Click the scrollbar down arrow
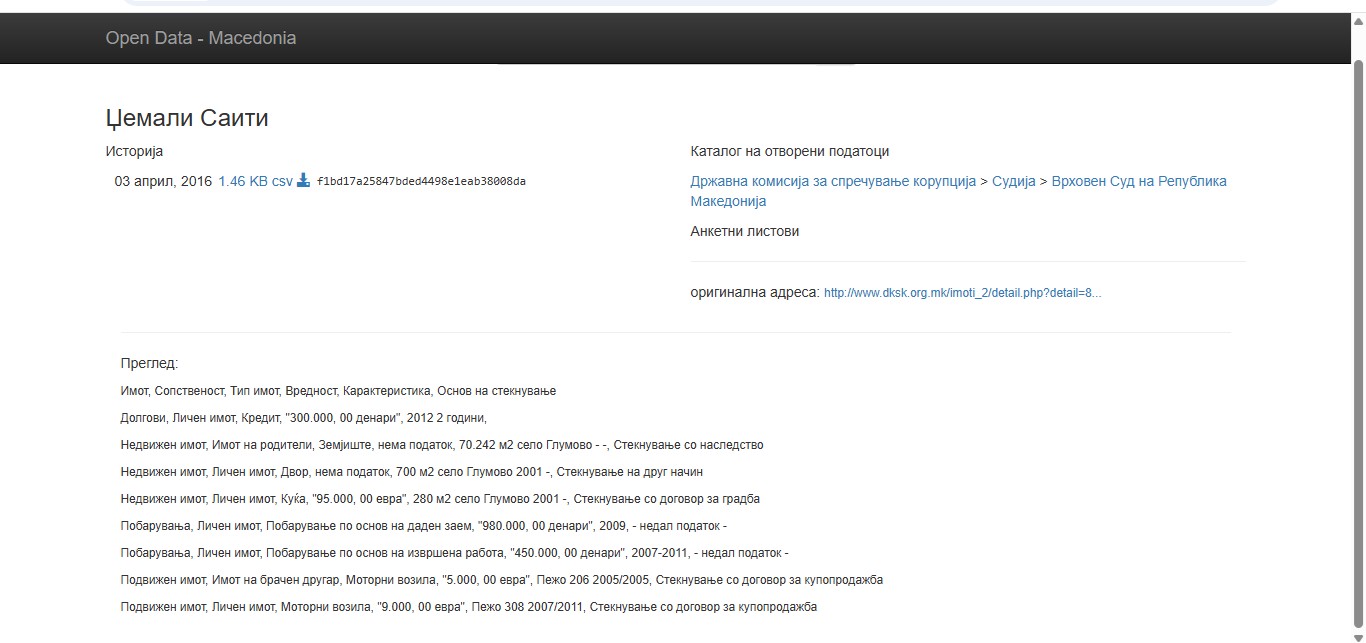 (1358, 636)
